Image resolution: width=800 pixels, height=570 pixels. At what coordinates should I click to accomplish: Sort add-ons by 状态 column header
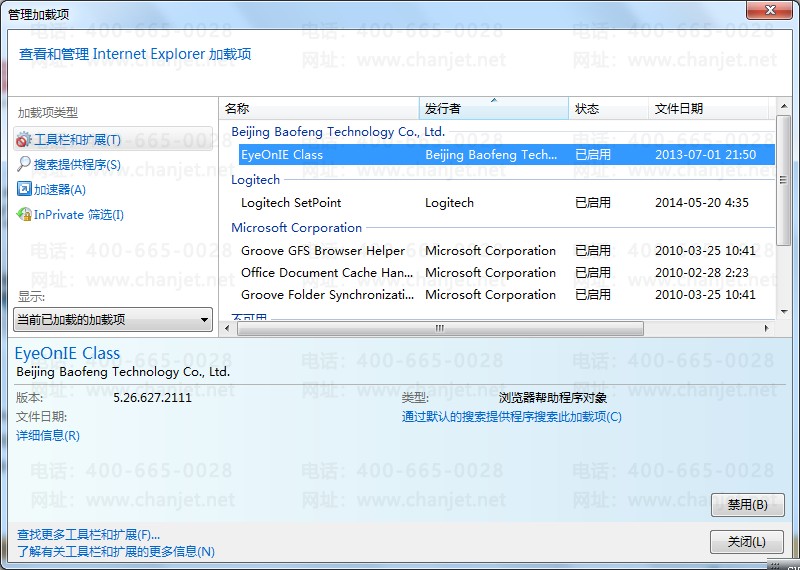tap(607, 108)
